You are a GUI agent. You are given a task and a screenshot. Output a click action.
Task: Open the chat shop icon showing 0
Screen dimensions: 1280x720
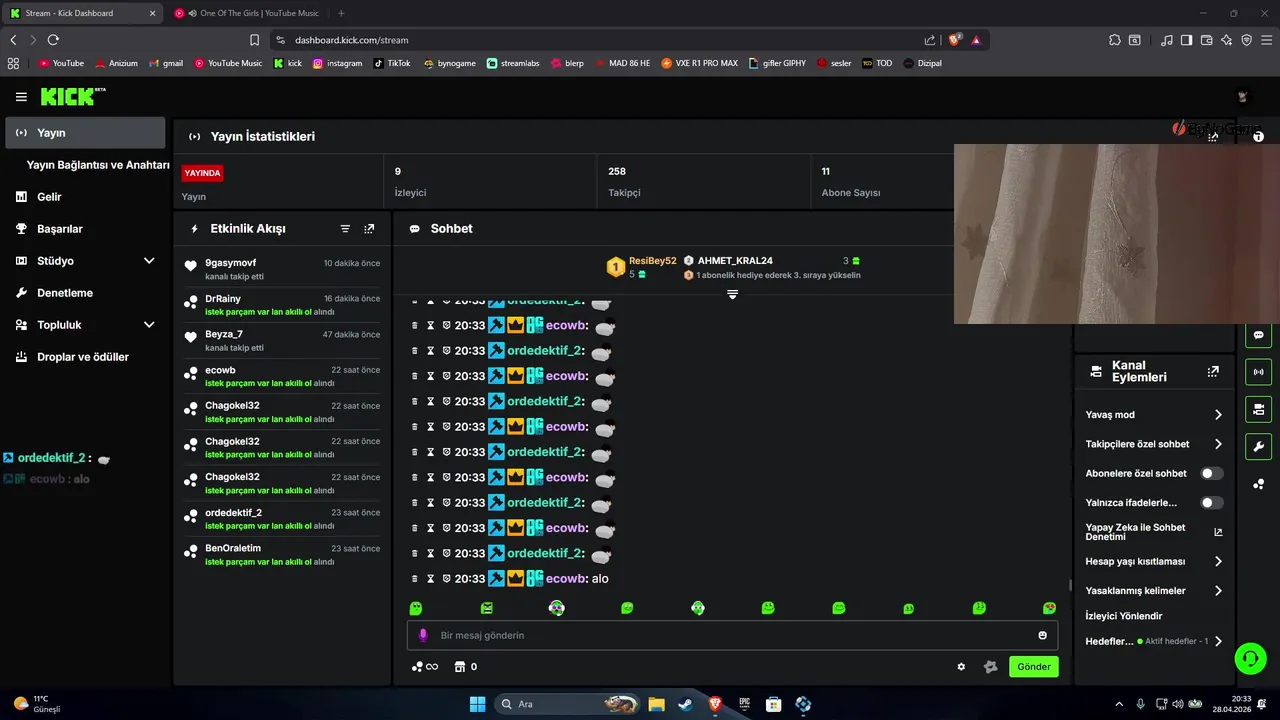pos(465,667)
